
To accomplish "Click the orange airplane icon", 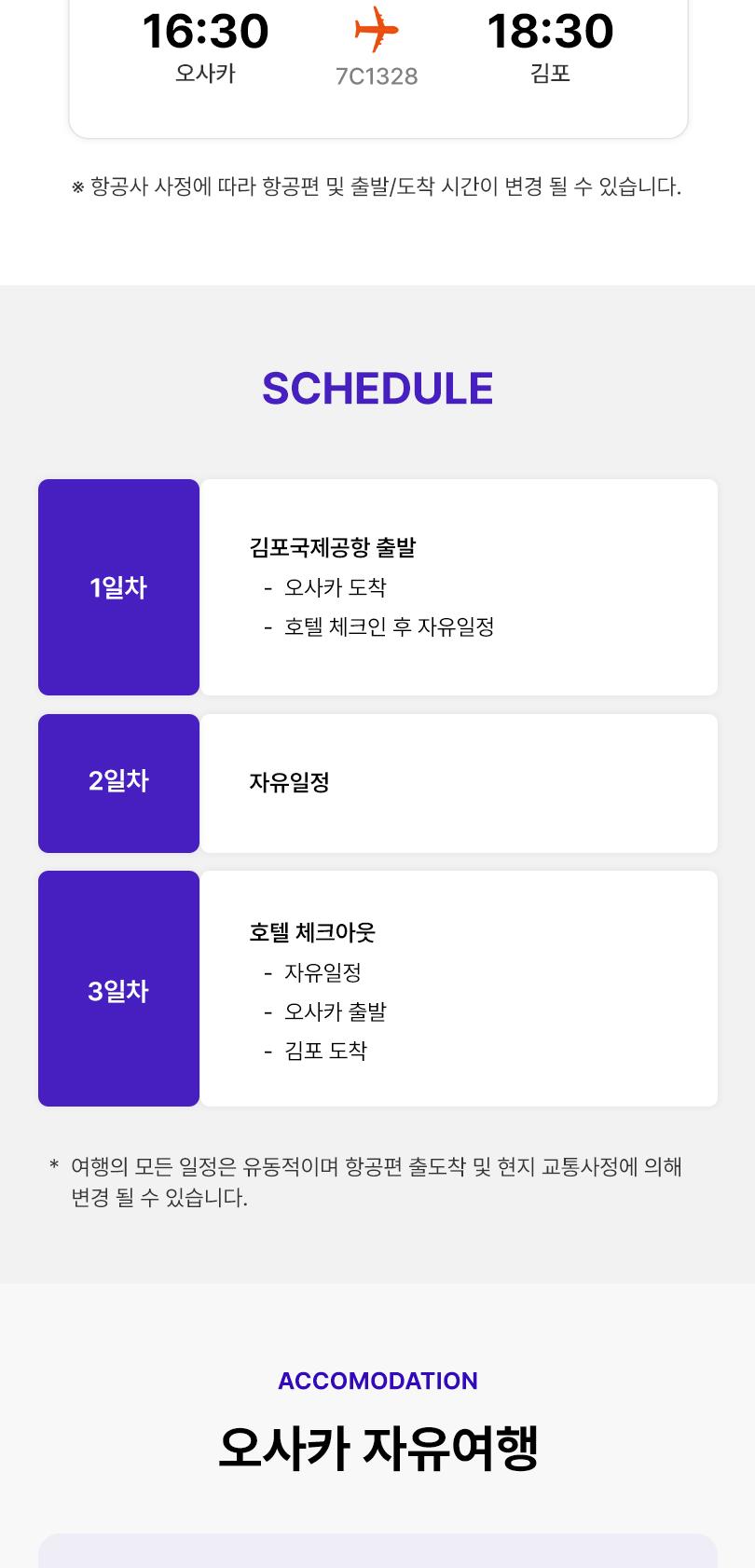I will click(377, 29).
